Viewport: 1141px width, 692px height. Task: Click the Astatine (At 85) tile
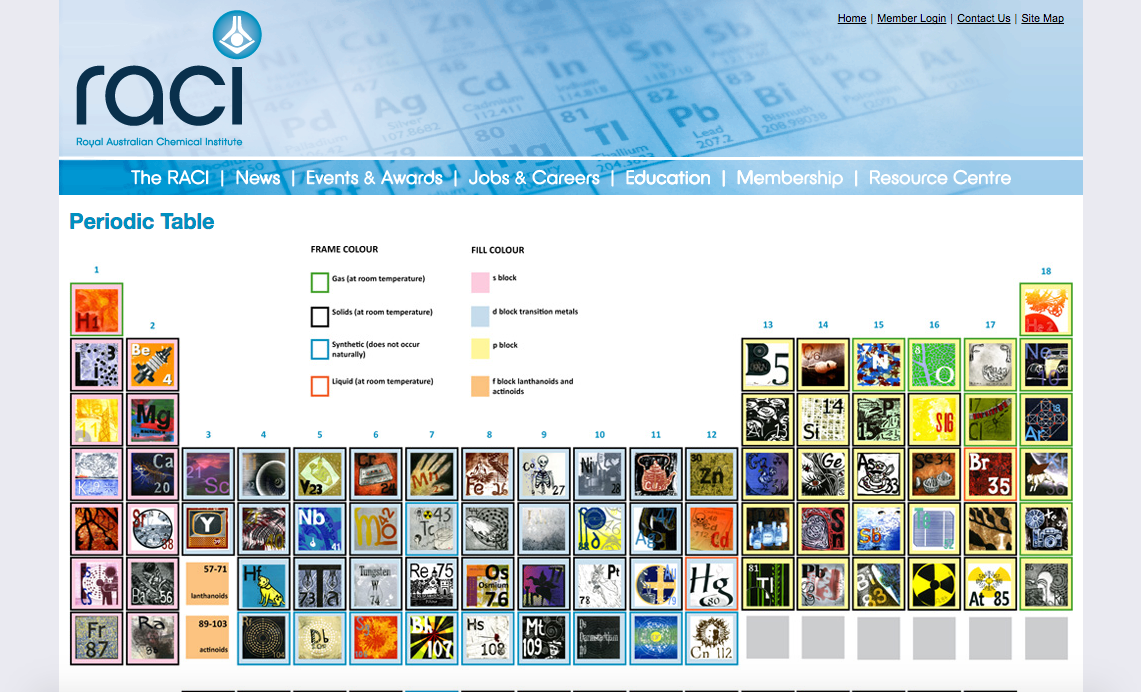point(990,583)
